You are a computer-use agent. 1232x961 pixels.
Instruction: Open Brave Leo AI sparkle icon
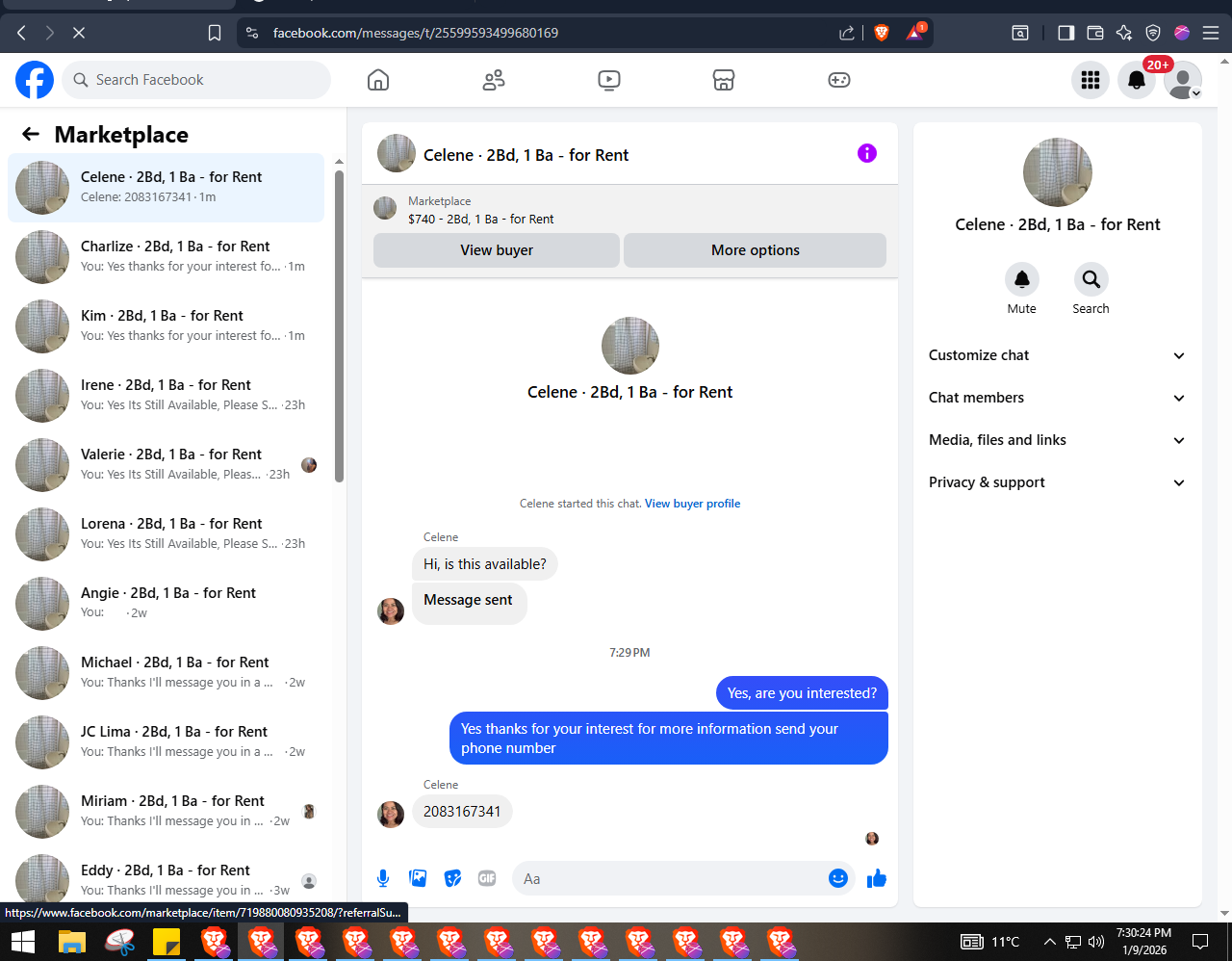tap(1124, 33)
